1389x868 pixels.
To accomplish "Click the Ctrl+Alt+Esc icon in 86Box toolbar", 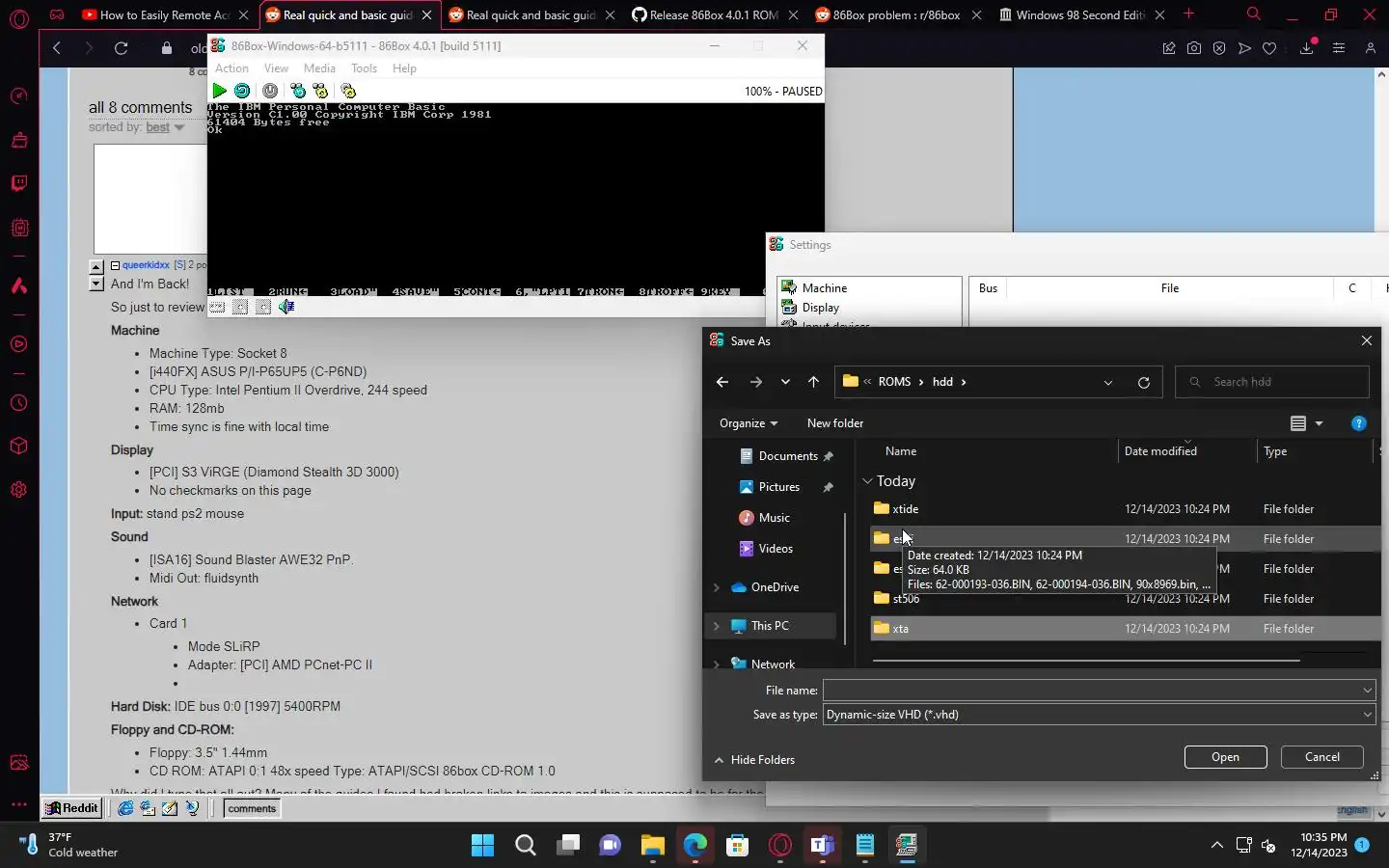I will [320, 91].
